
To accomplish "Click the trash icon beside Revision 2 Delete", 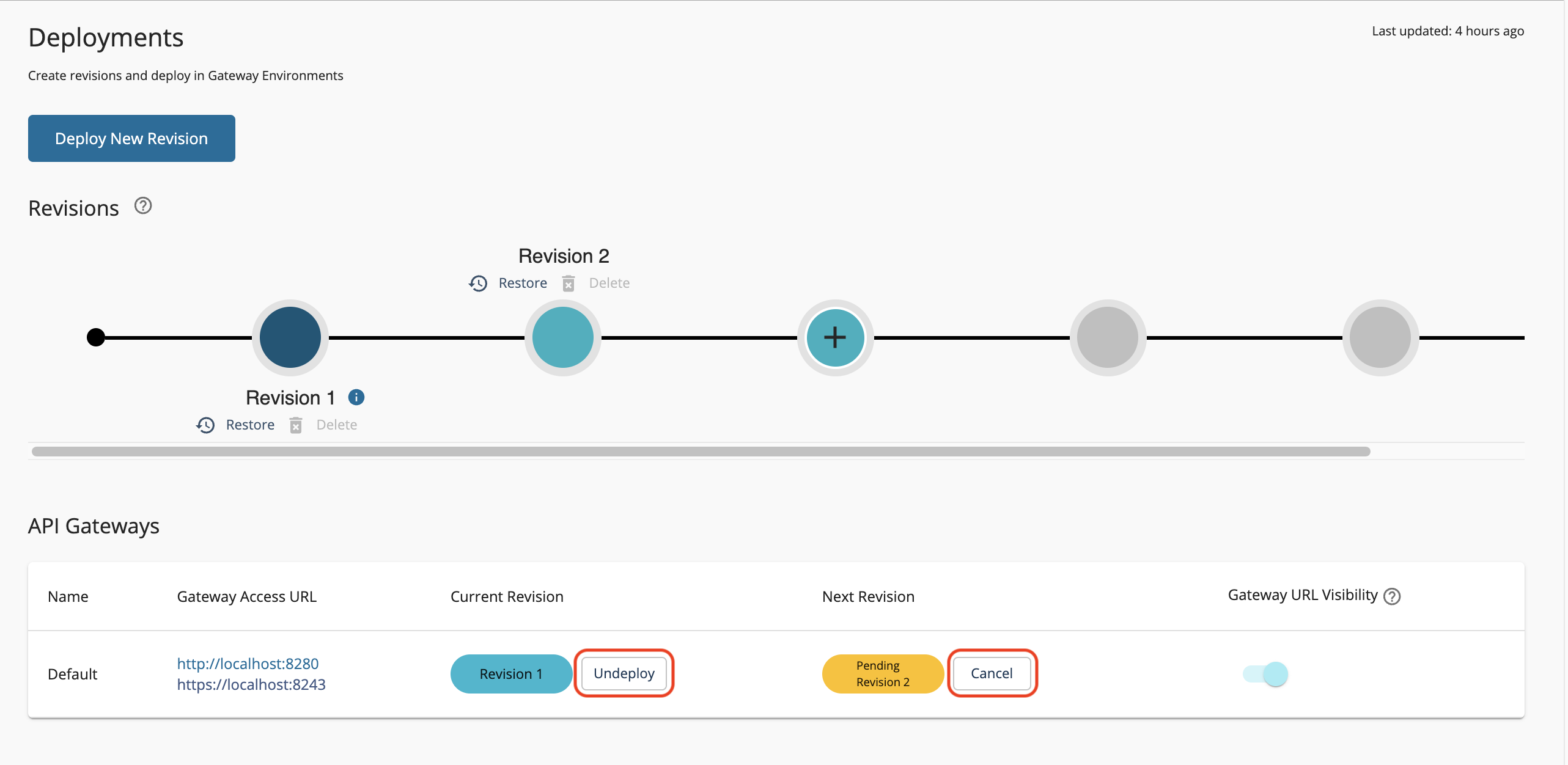I will 569,284.
